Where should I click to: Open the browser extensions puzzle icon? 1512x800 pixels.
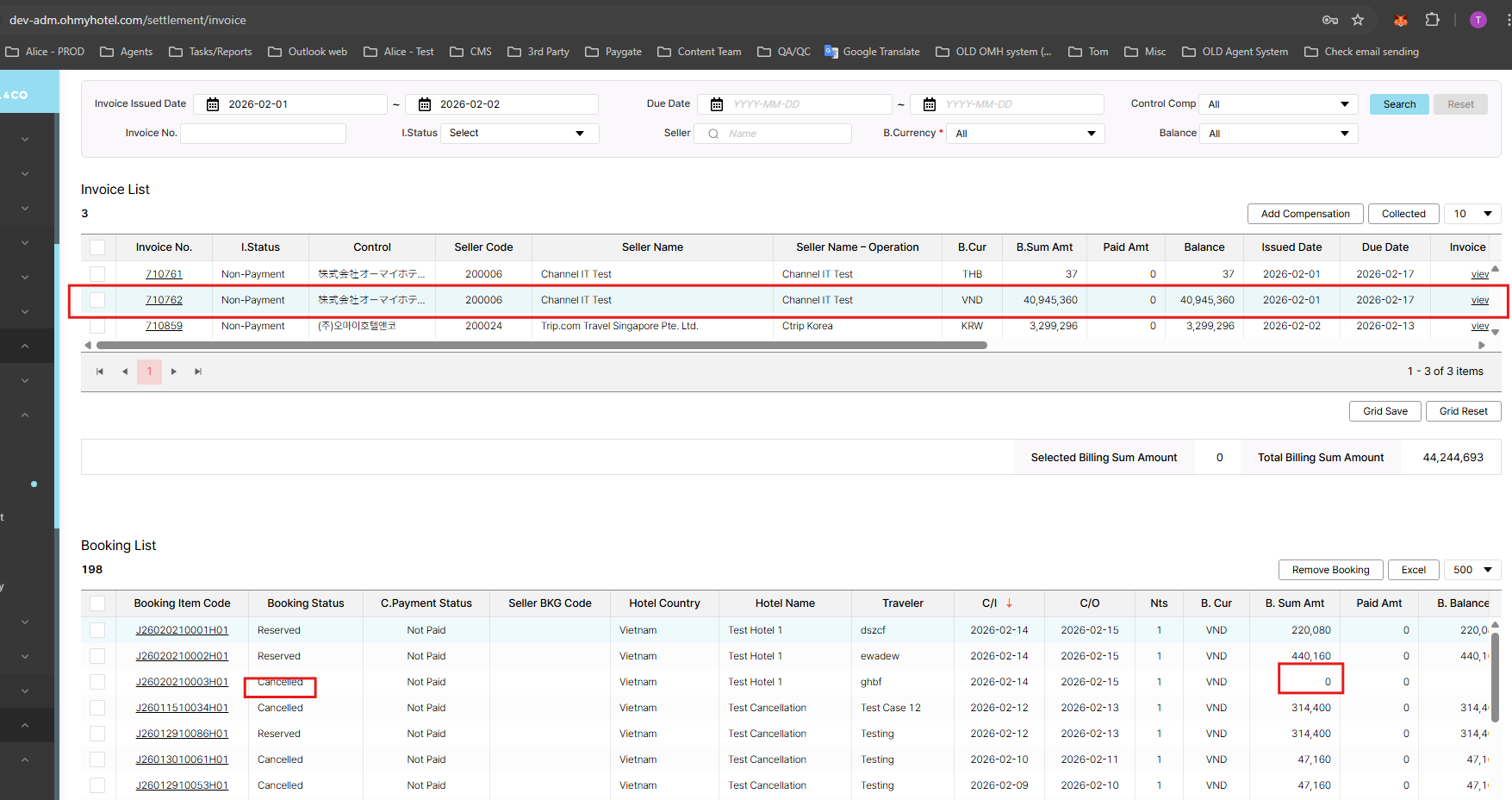pyautogui.click(x=1432, y=20)
